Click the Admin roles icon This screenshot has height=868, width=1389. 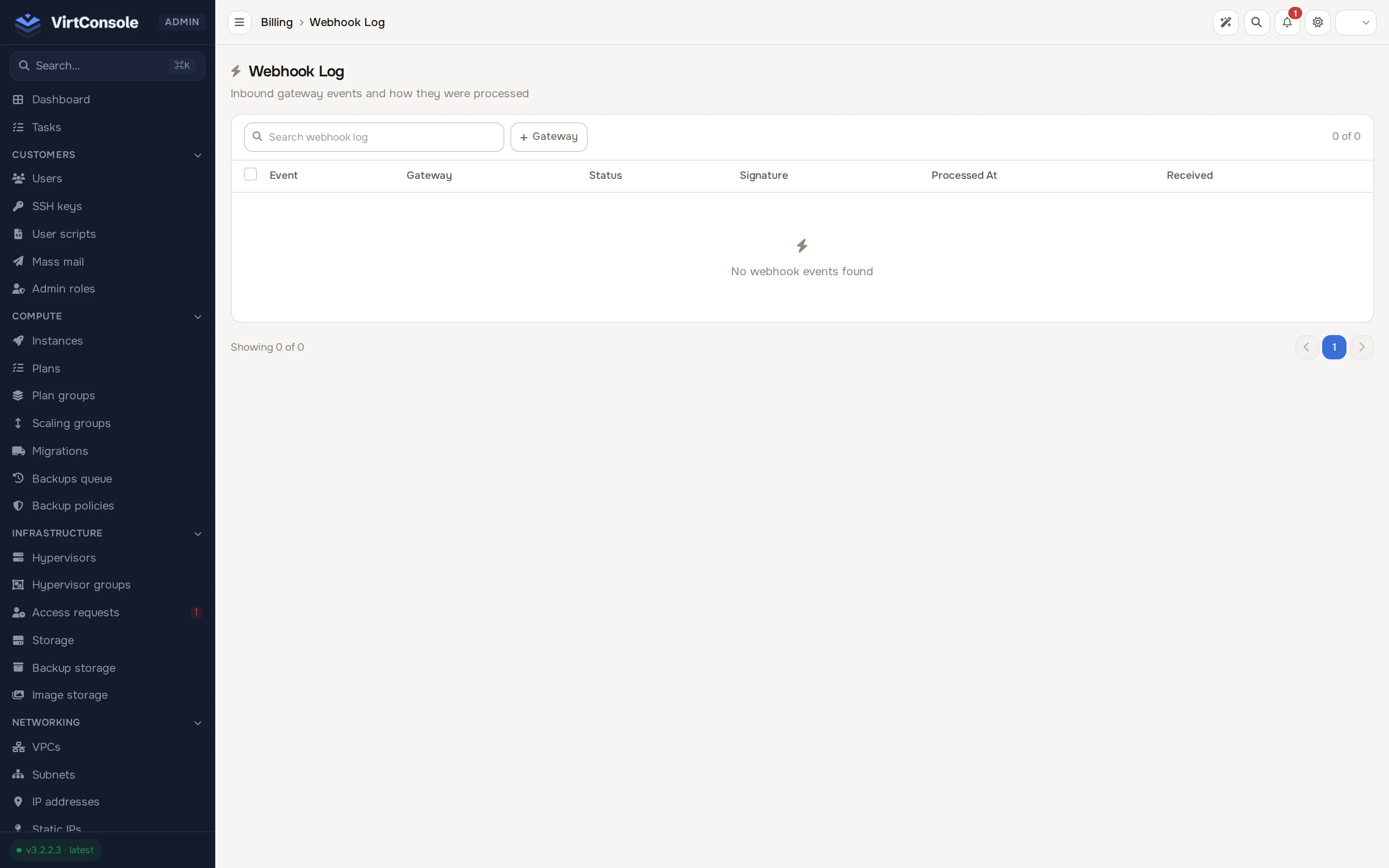(18, 289)
